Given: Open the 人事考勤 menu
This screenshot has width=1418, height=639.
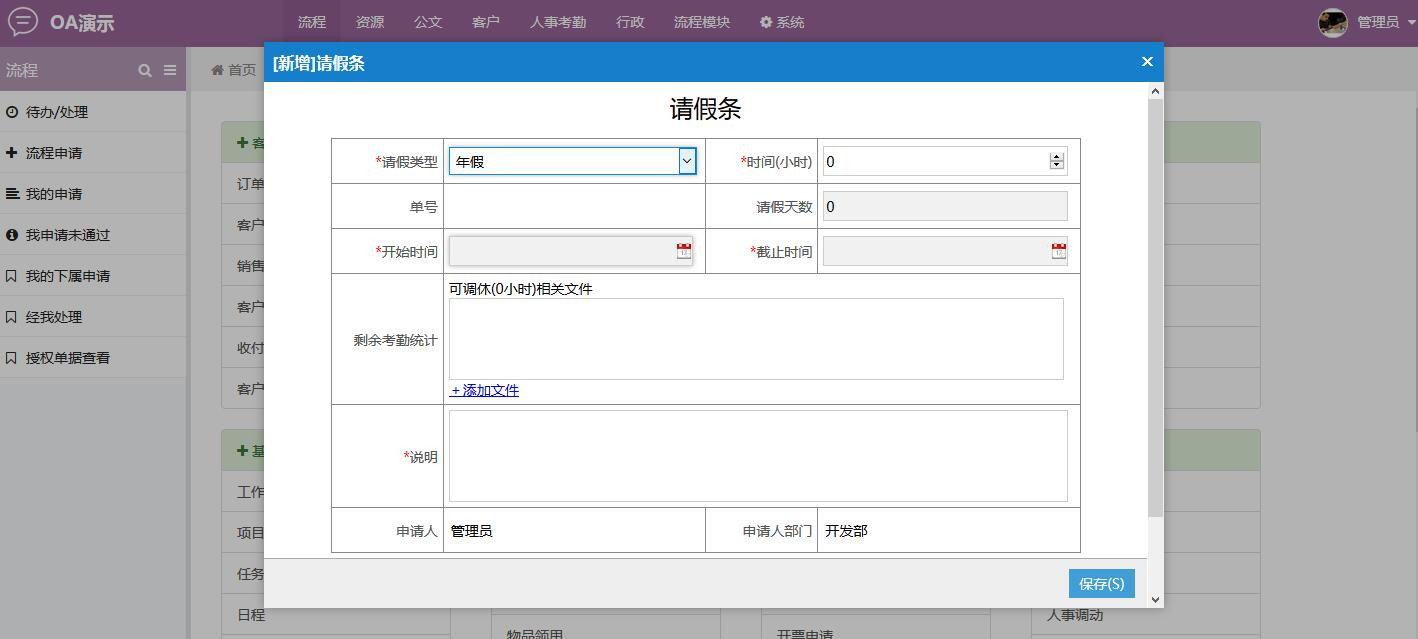Looking at the screenshot, I should pos(558,22).
